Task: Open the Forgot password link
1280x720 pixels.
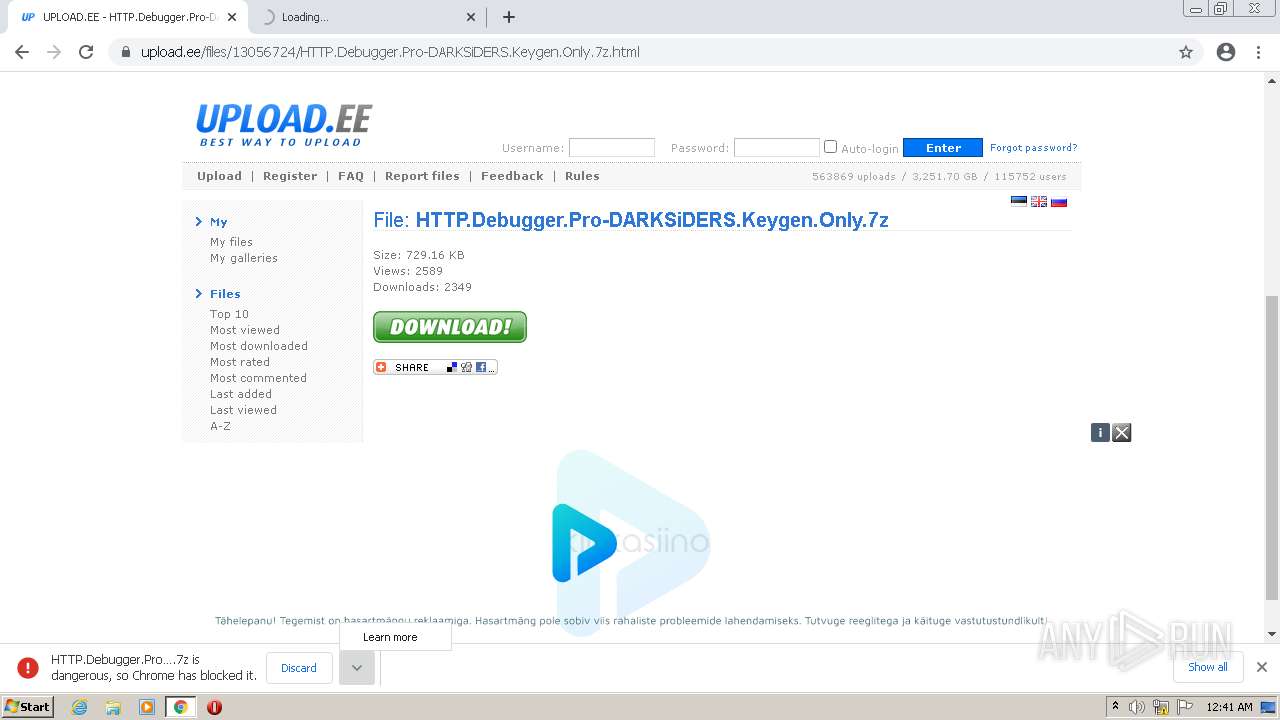Action: tap(1034, 148)
